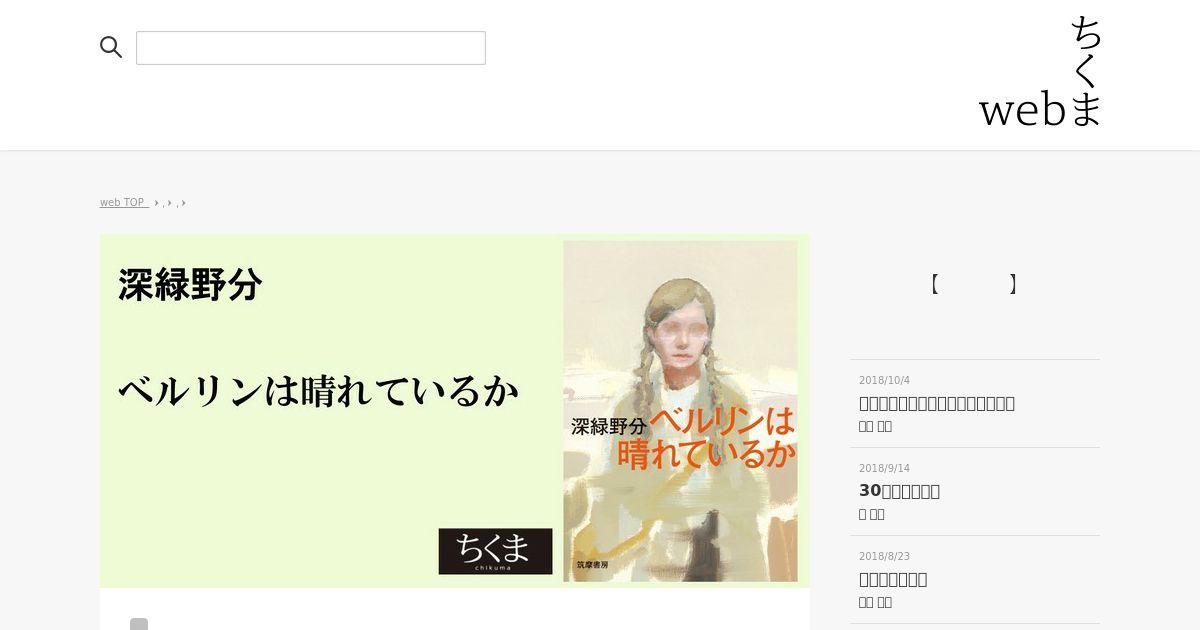
Task: Click the black ちくま chikuma badge
Action: [x=495, y=551]
